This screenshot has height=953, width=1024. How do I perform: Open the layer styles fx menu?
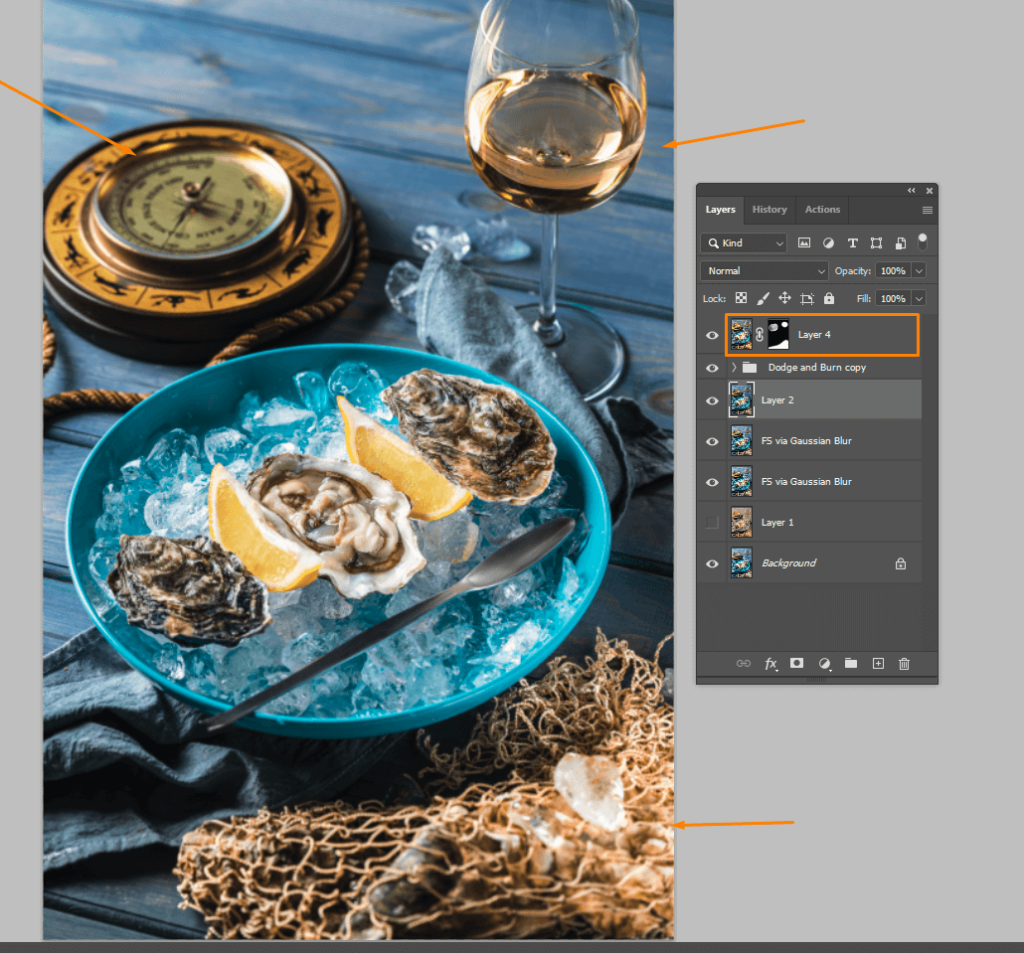[x=770, y=663]
